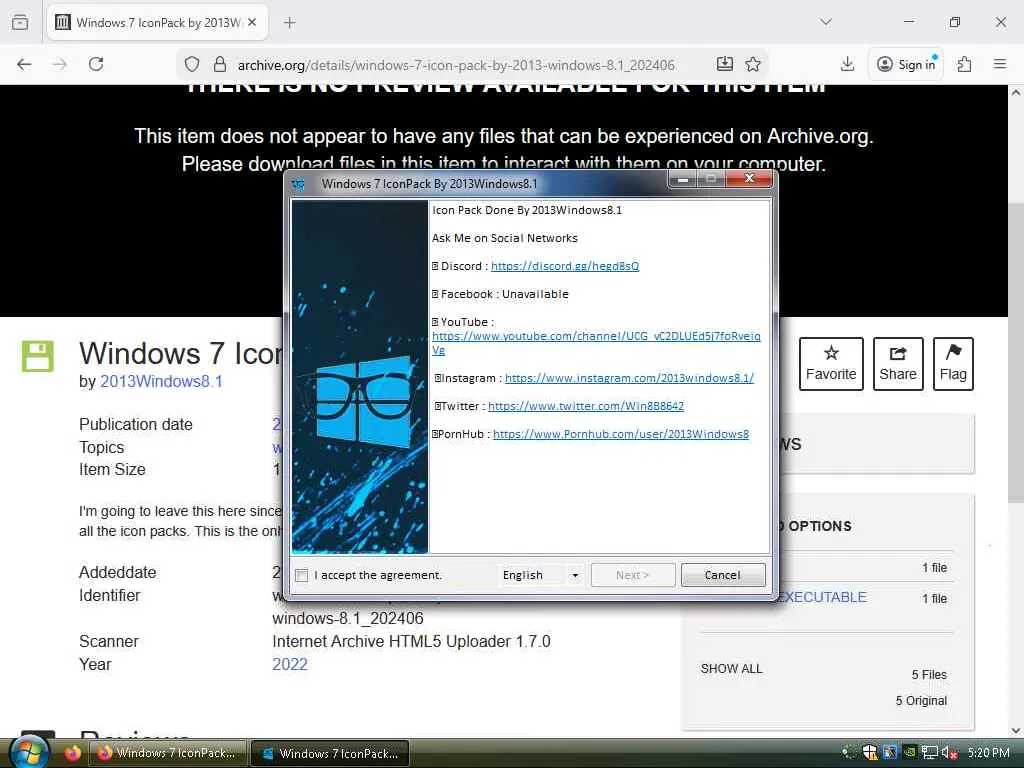Click the NVIDIA tray icon
Screen dimensions: 1024x768
coord(909,753)
